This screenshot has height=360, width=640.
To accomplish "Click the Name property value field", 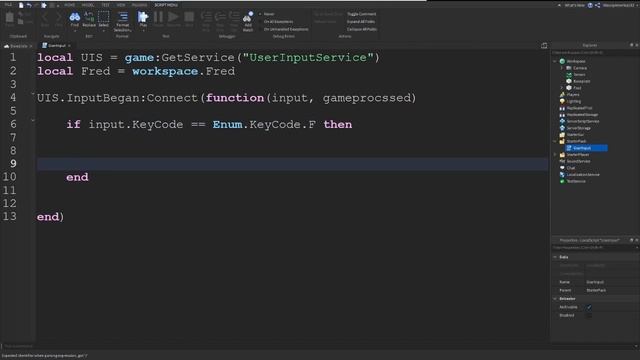I will coord(611,282).
